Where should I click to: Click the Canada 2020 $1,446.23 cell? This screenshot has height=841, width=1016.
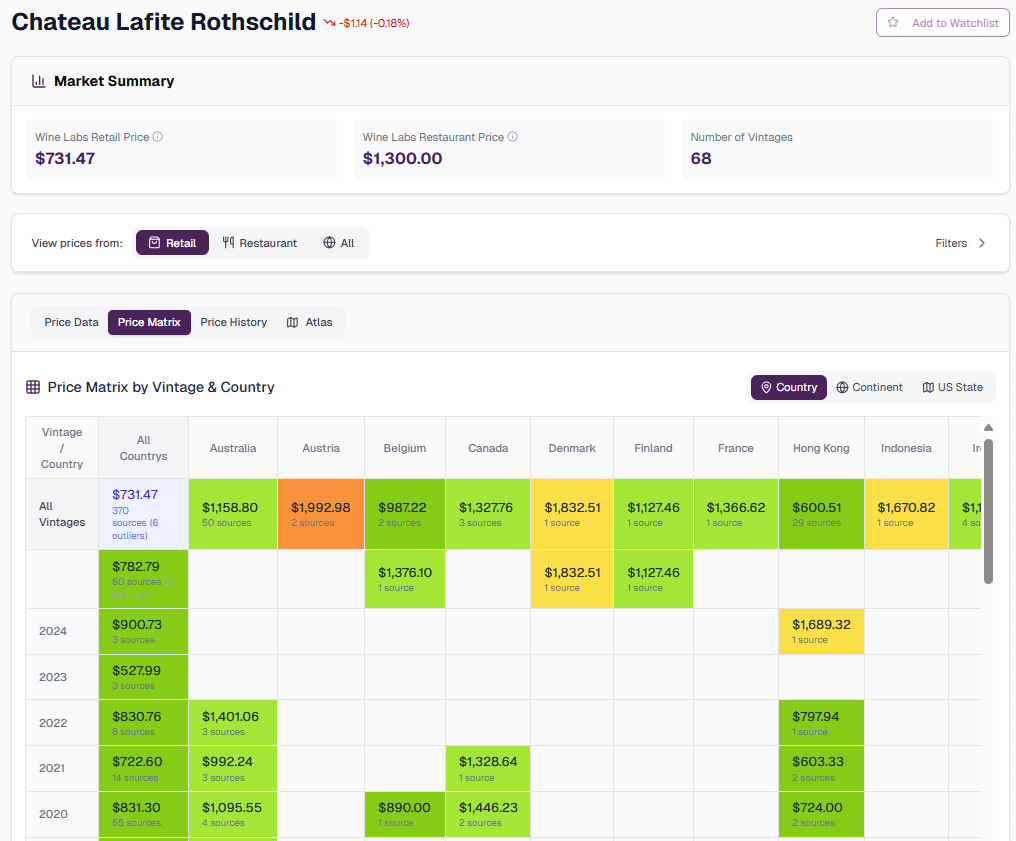(488, 814)
